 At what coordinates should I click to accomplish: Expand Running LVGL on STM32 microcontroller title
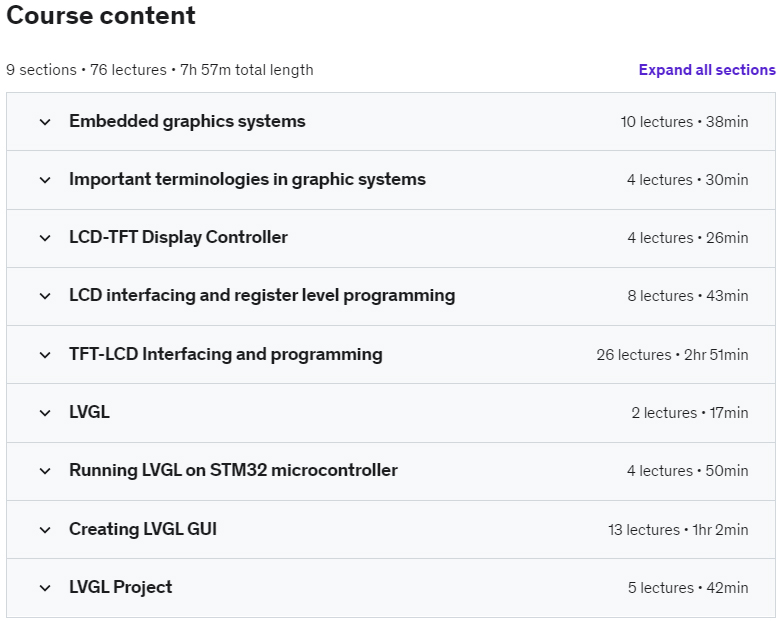click(233, 470)
